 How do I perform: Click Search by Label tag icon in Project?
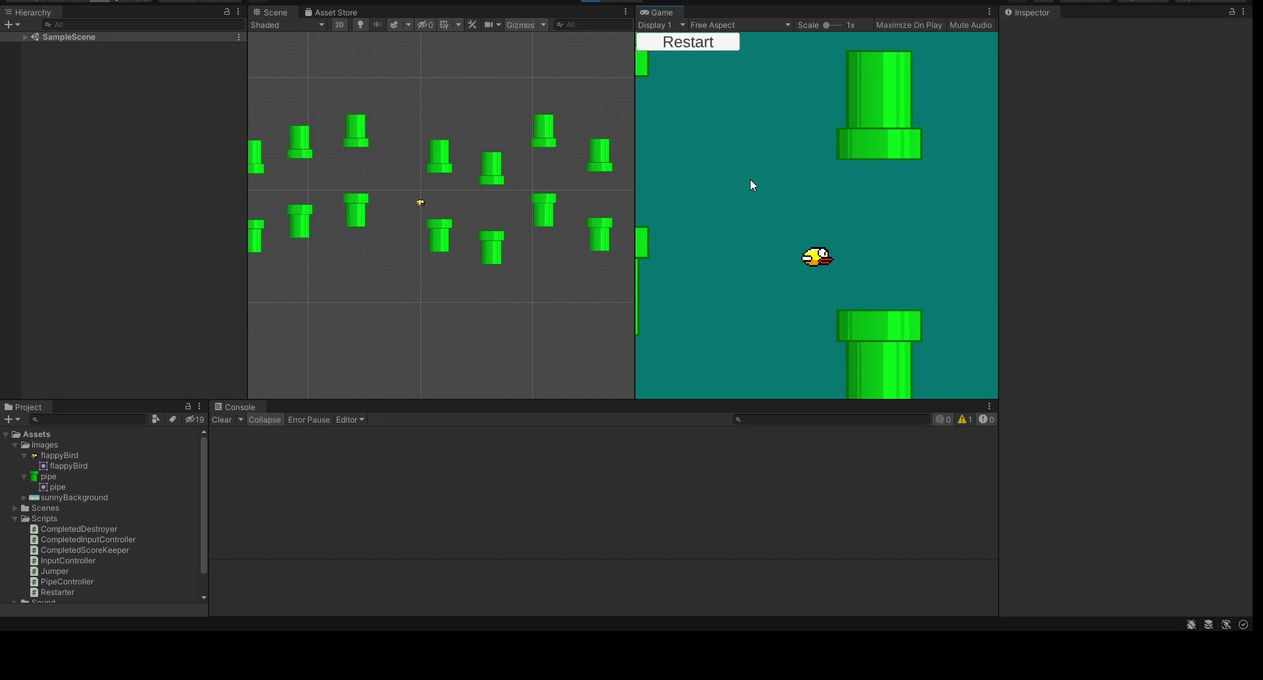pyautogui.click(x=172, y=420)
